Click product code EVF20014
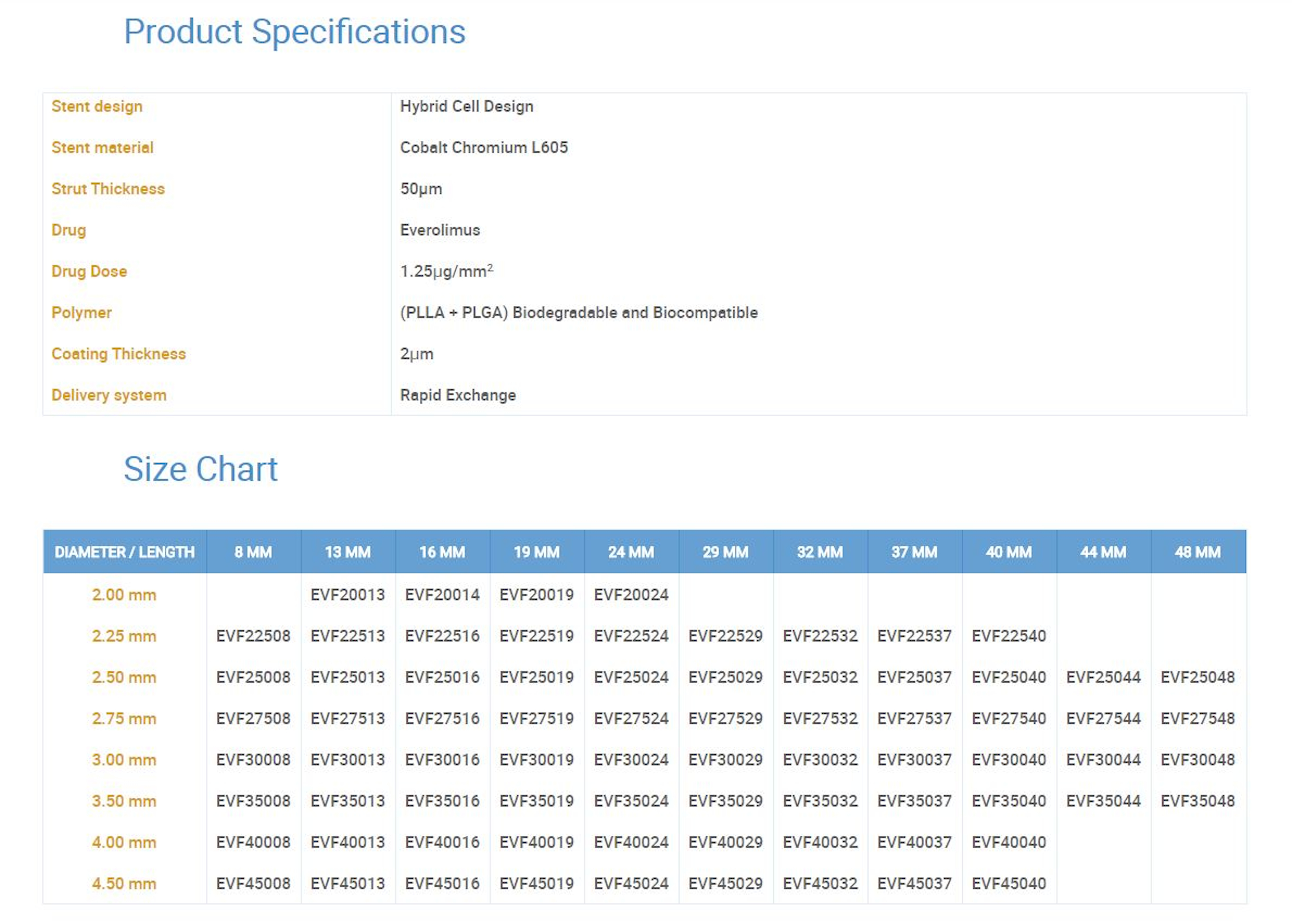This screenshot has height=924, width=1292. click(442, 595)
